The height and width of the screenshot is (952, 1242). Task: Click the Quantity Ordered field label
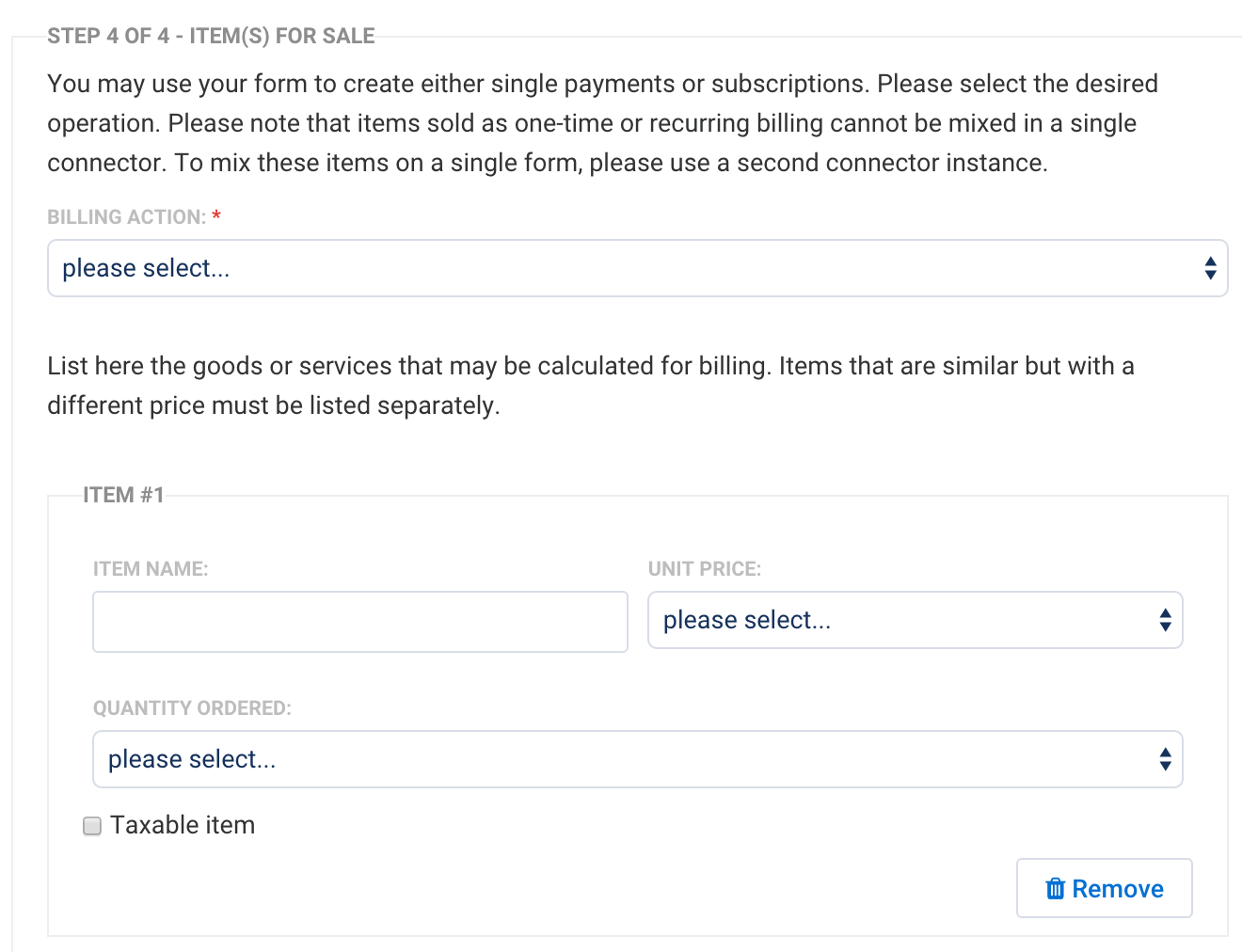point(192,708)
